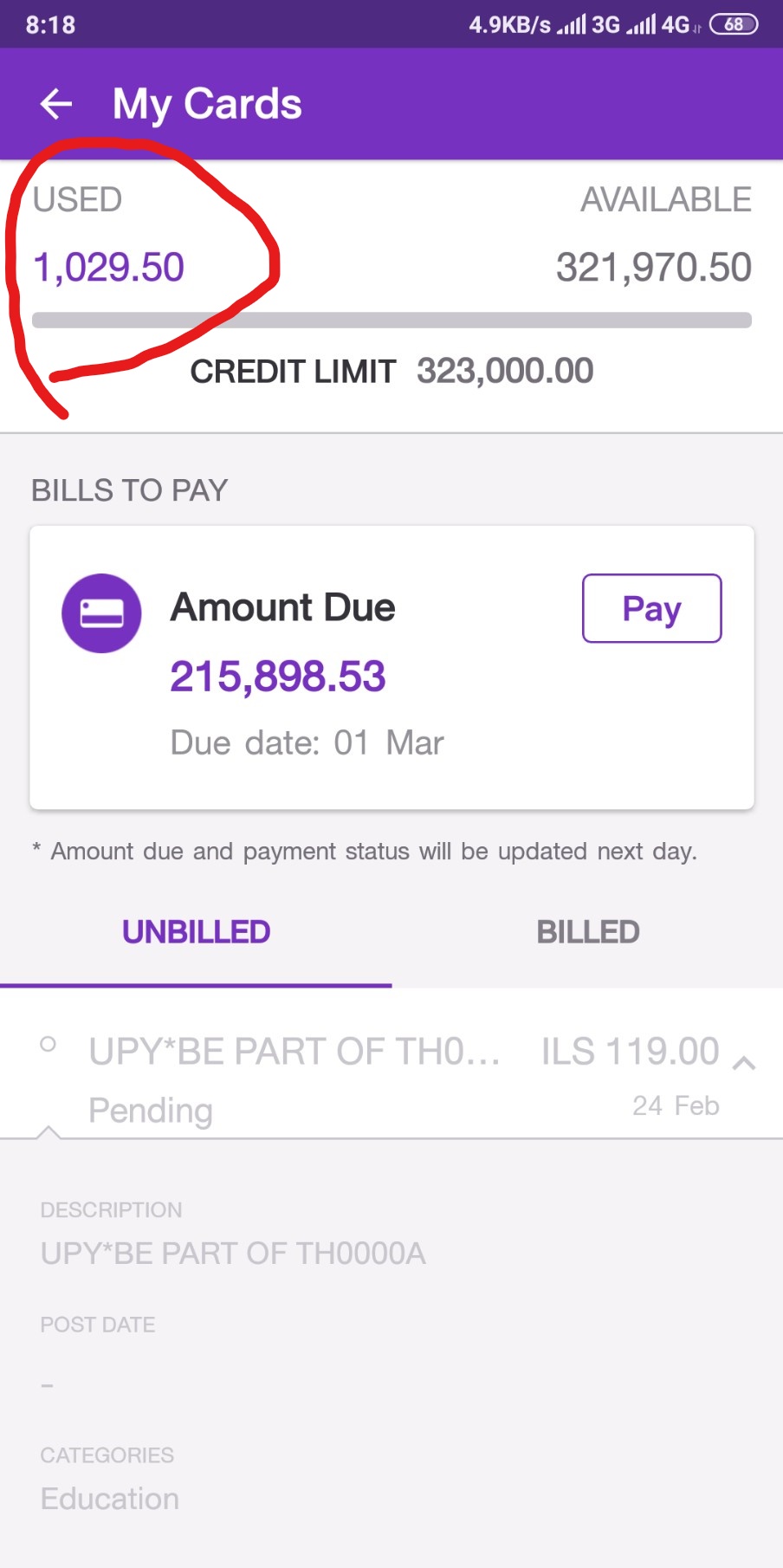783x1568 pixels.
Task: Tap the circle bullet beside UPY transaction
Action: (49, 1044)
